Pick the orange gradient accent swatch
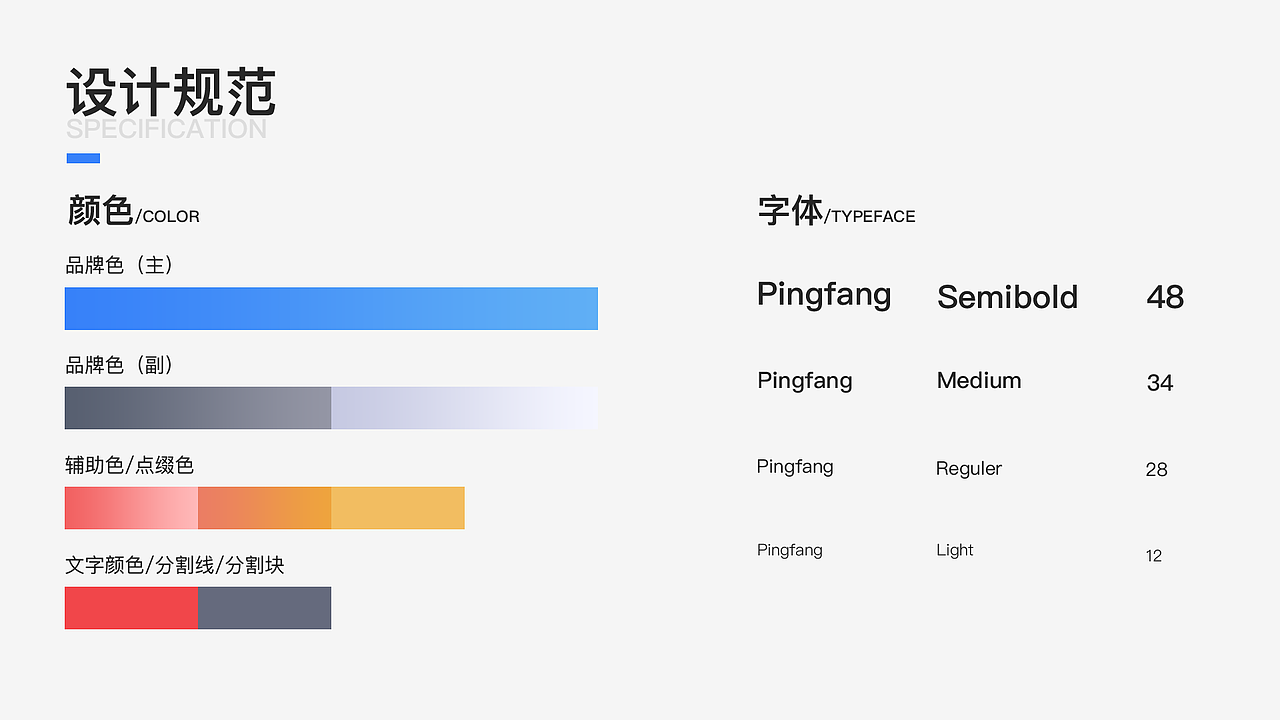The image size is (1280, 720). pos(264,508)
